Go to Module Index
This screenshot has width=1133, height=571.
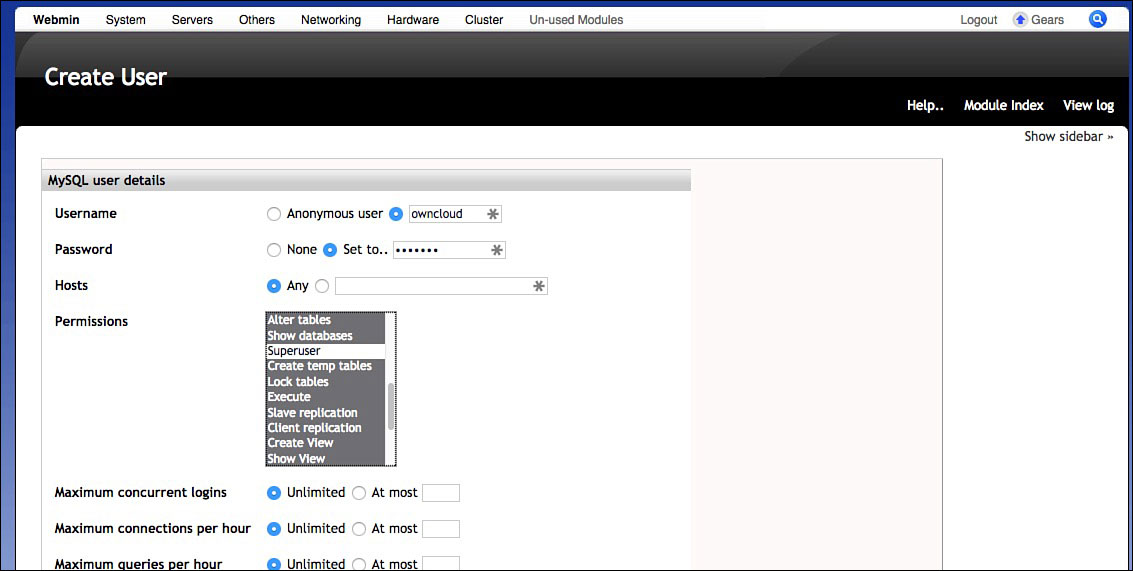tap(1004, 106)
